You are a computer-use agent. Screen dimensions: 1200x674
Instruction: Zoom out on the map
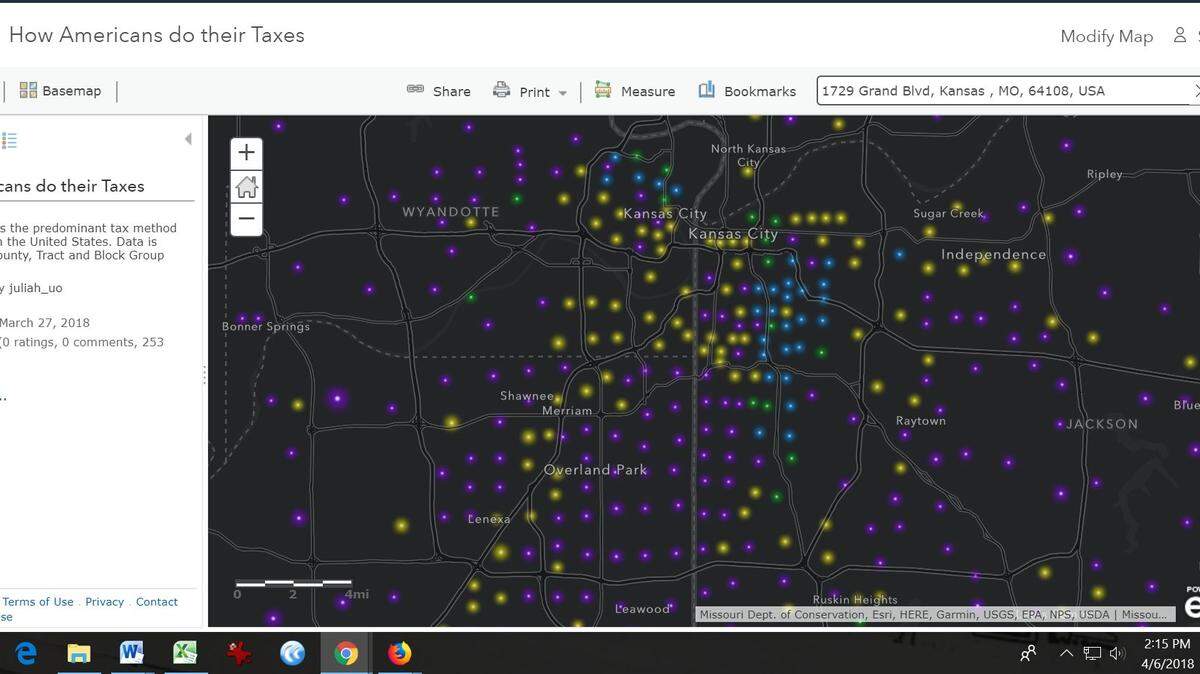[x=246, y=219]
